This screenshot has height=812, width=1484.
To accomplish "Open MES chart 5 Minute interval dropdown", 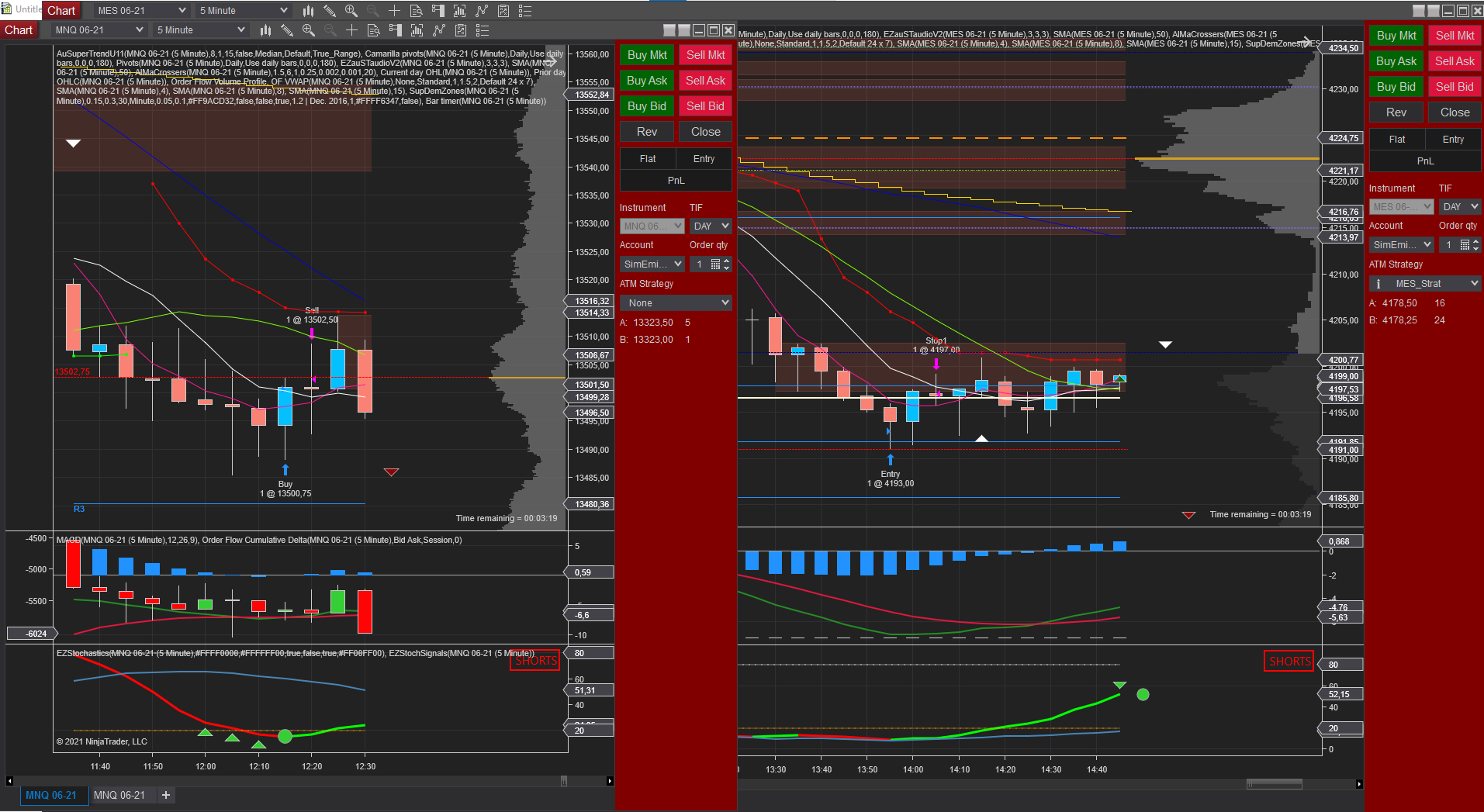I will click(244, 11).
